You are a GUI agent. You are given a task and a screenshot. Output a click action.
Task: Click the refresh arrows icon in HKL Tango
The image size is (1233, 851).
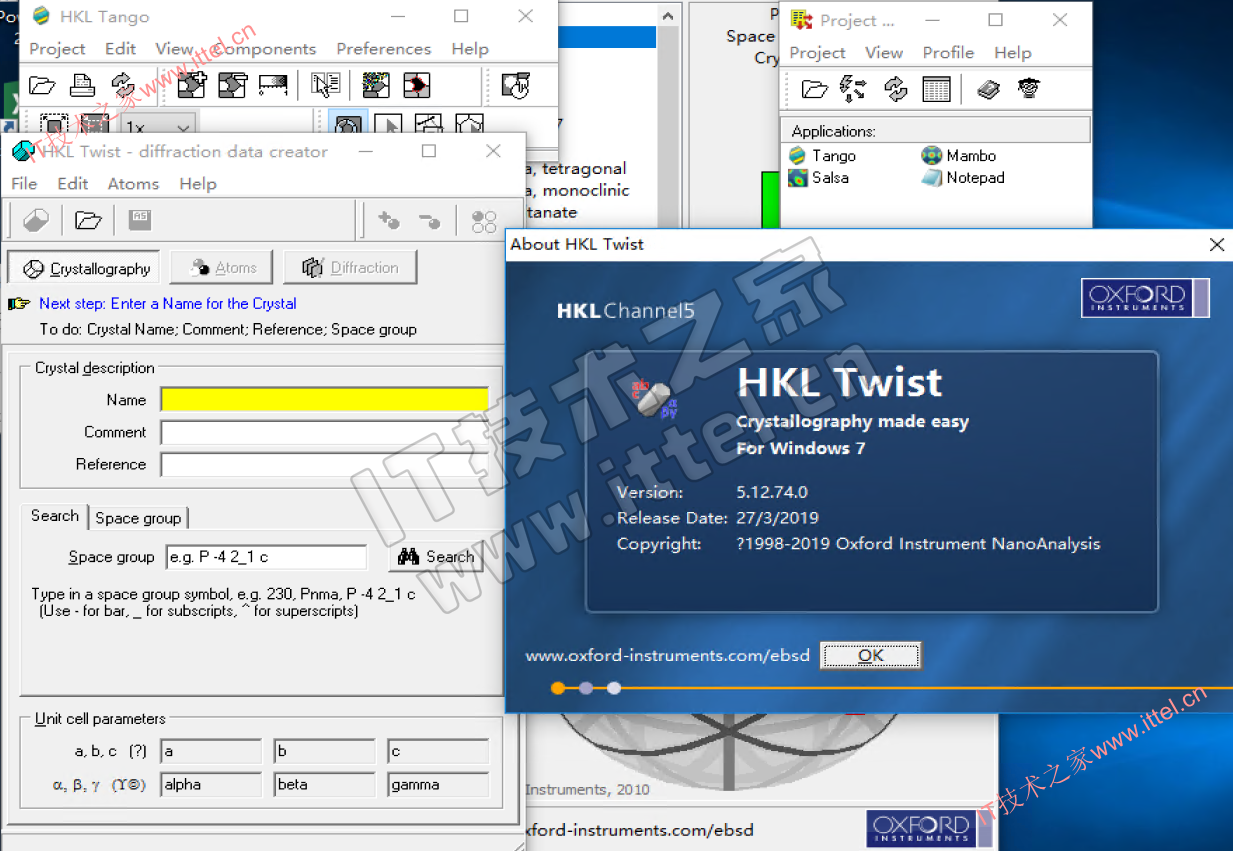click(122, 85)
